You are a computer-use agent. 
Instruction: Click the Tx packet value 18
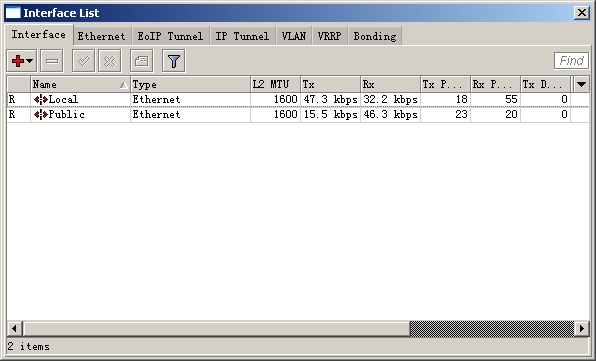tap(461, 100)
